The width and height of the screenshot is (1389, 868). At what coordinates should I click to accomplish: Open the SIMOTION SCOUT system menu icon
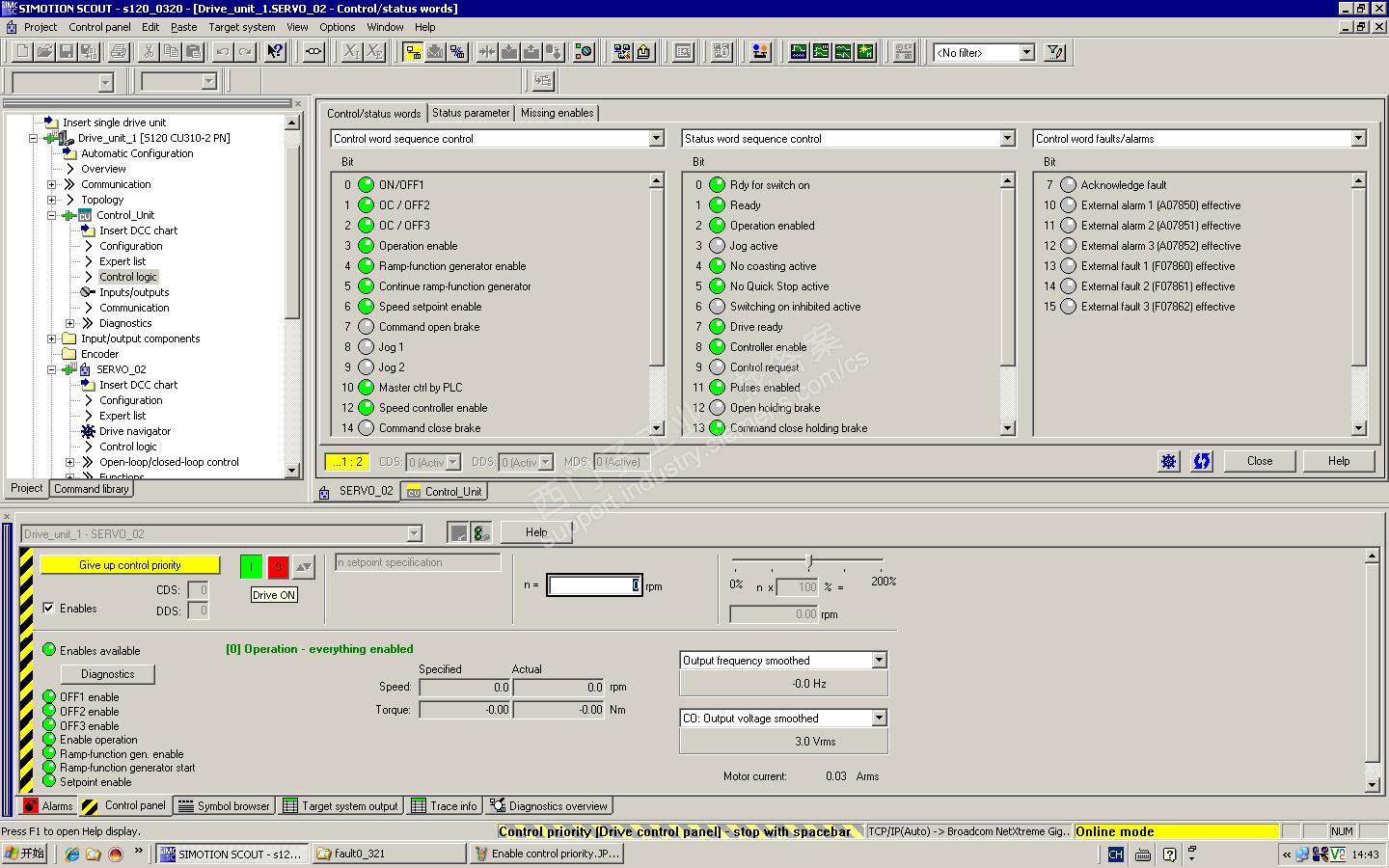9,8
